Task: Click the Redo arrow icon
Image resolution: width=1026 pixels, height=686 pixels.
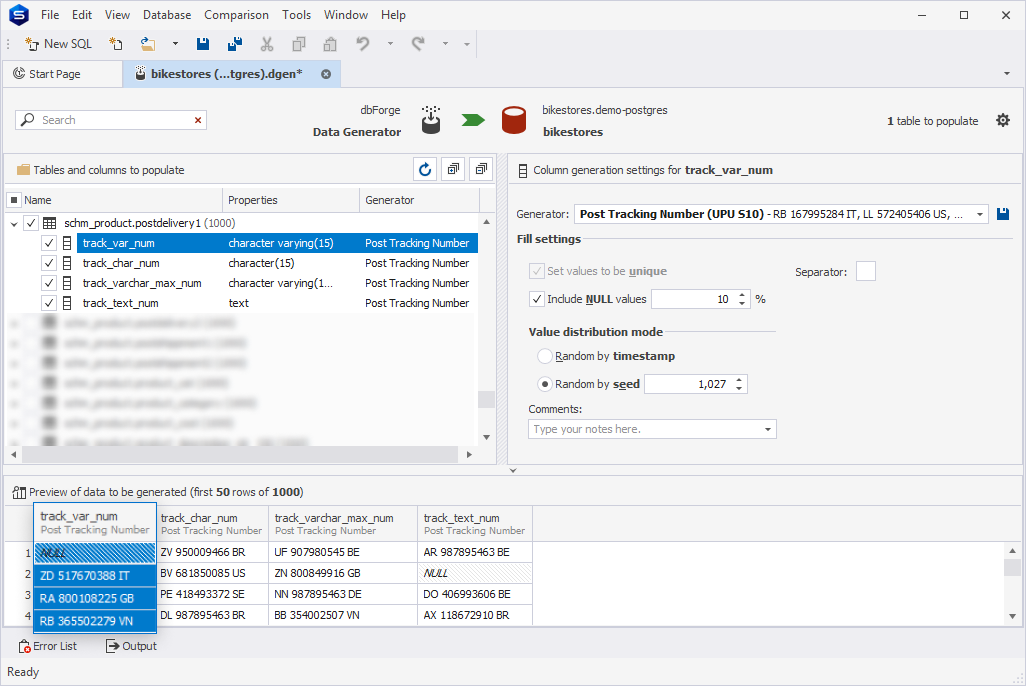Action: [x=417, y=44]
